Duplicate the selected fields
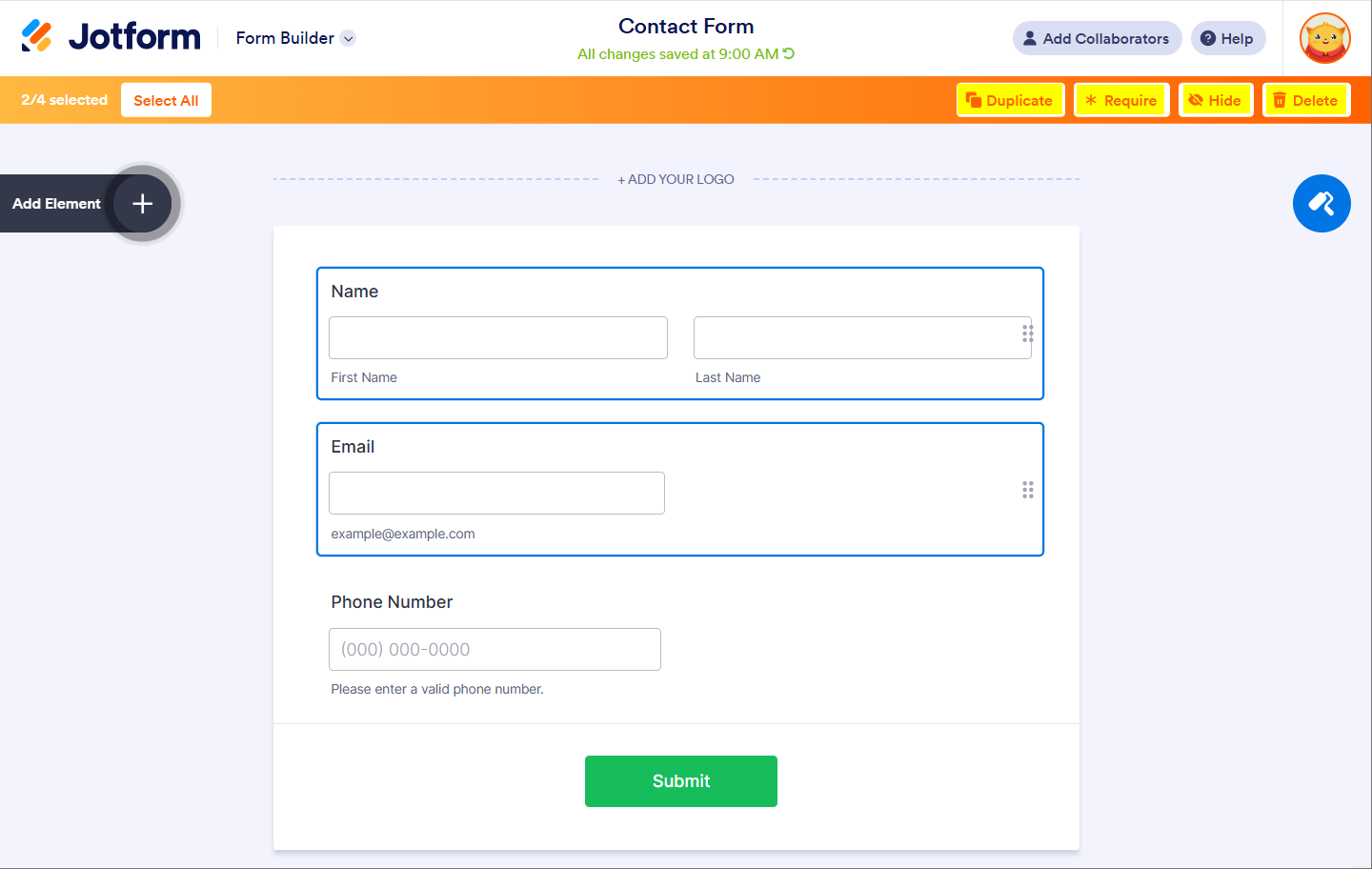1372x869 pixels. 1010,100
